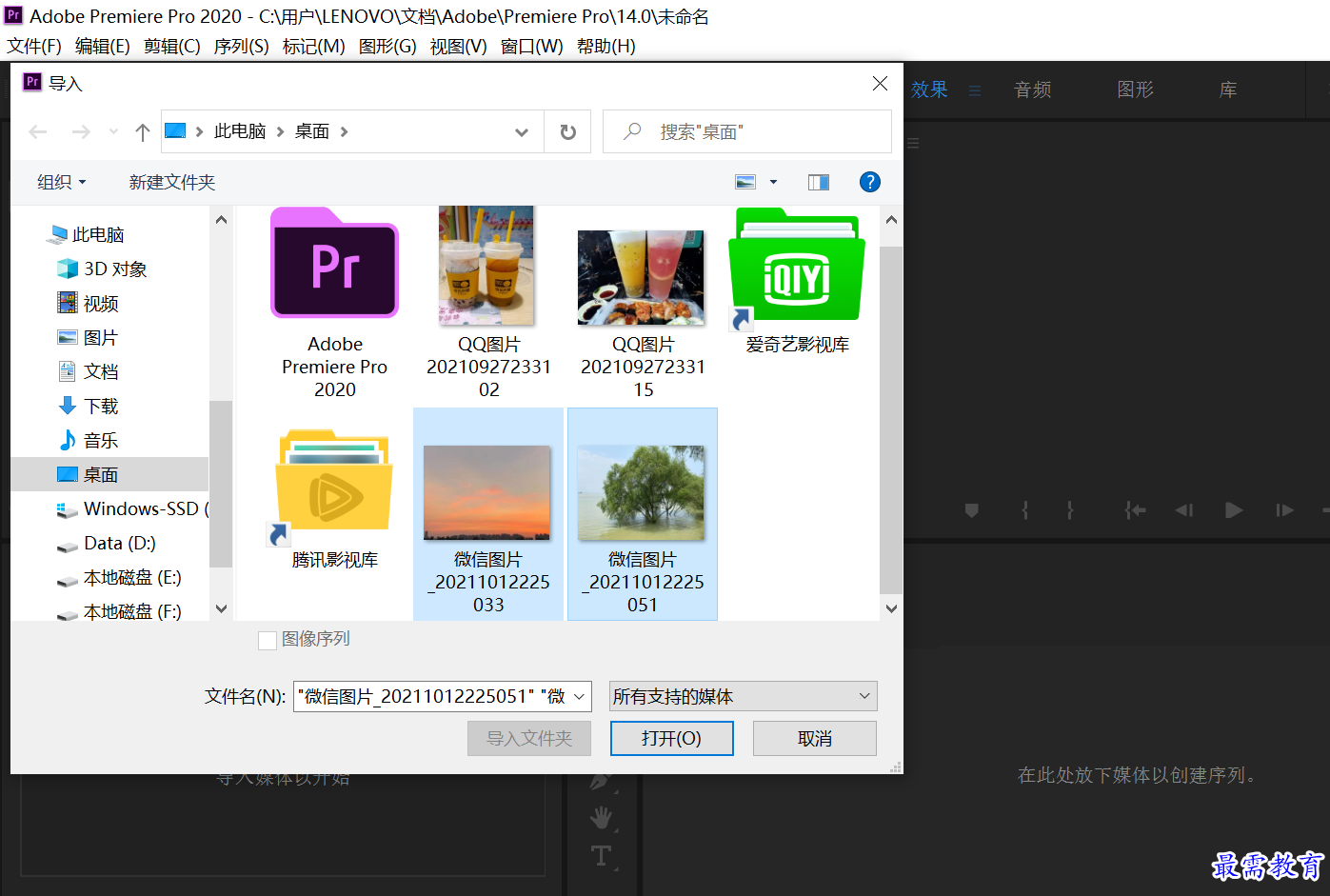Click the change view icon
This screenshot has width=1330, height=896.
745,182
